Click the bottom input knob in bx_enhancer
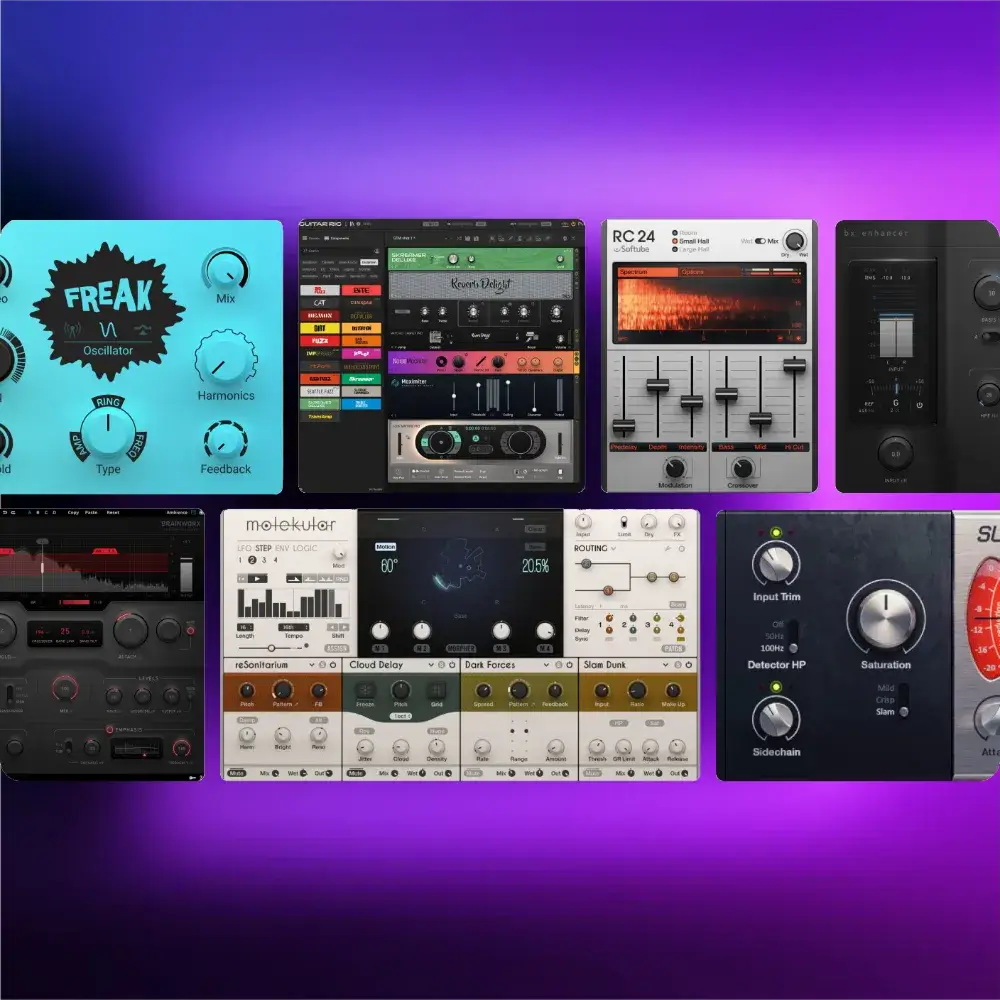Viewport: 1000px width, 1000px height. tap(895, 453)
